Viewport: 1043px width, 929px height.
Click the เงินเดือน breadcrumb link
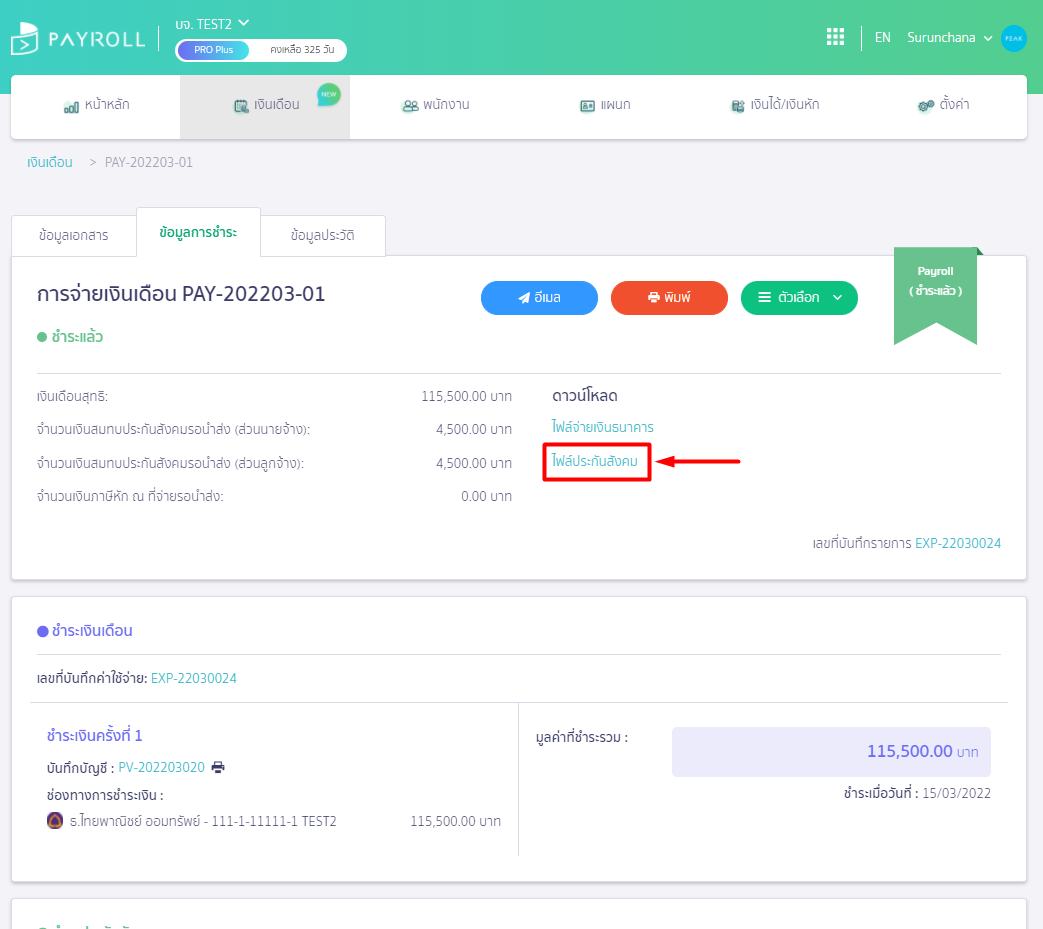[49, 162]
